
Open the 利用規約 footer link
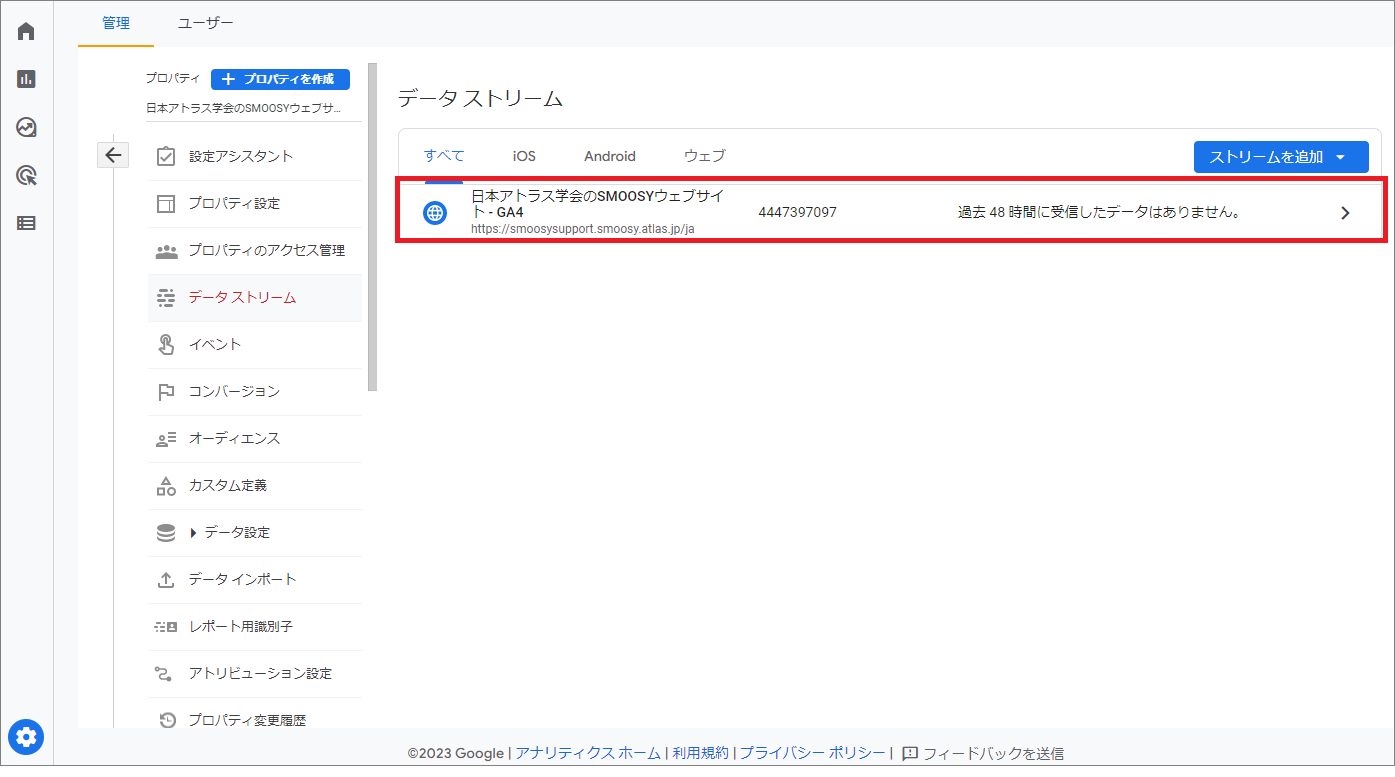pyautogui.click(x=700, y=753)
